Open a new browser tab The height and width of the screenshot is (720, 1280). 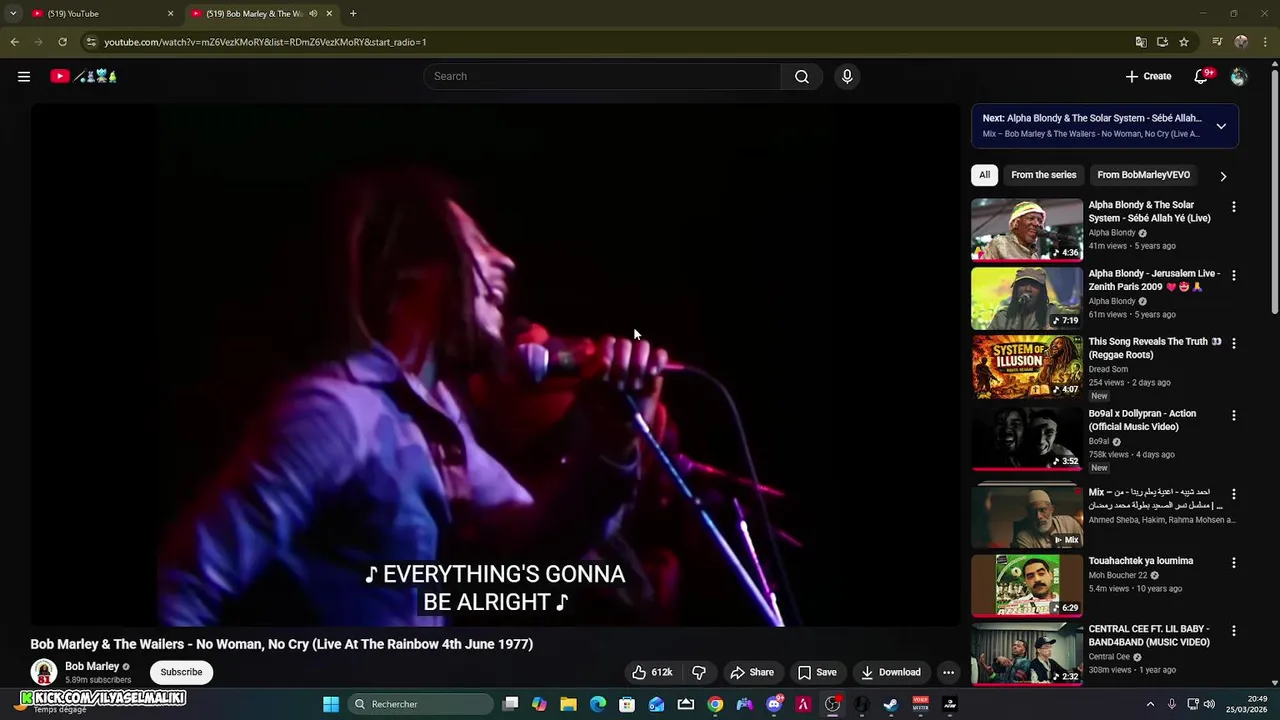(x=353, y=13)
